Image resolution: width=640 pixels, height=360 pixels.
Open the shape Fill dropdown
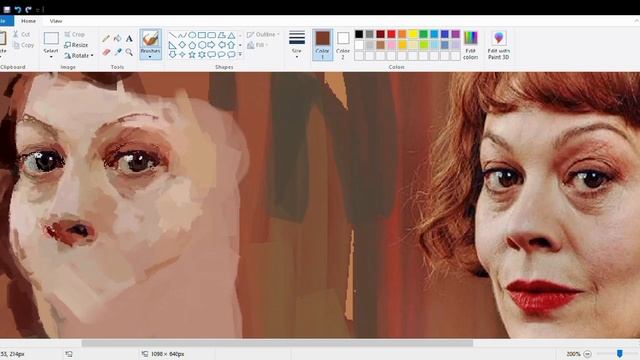pyautogui.click(x=258, y=45)
